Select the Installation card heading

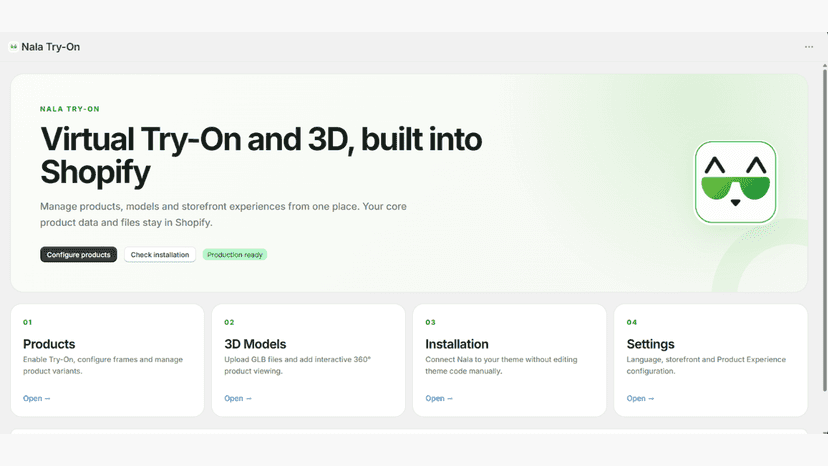coord(457,344)
